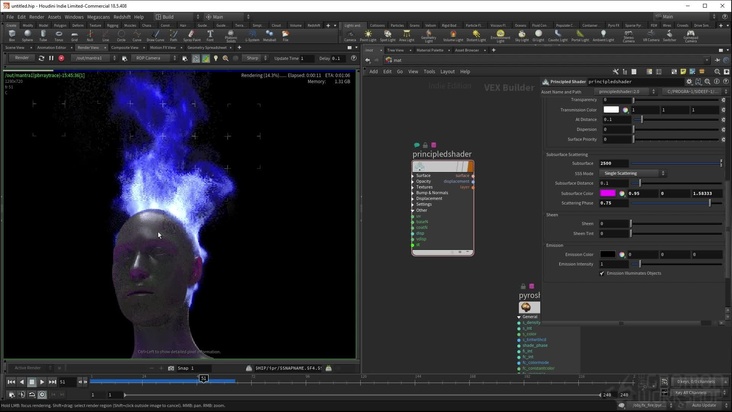This screenshot has width=732, height=412.
Task: Stop the render with the red button
Action: [x=61, y=58]
